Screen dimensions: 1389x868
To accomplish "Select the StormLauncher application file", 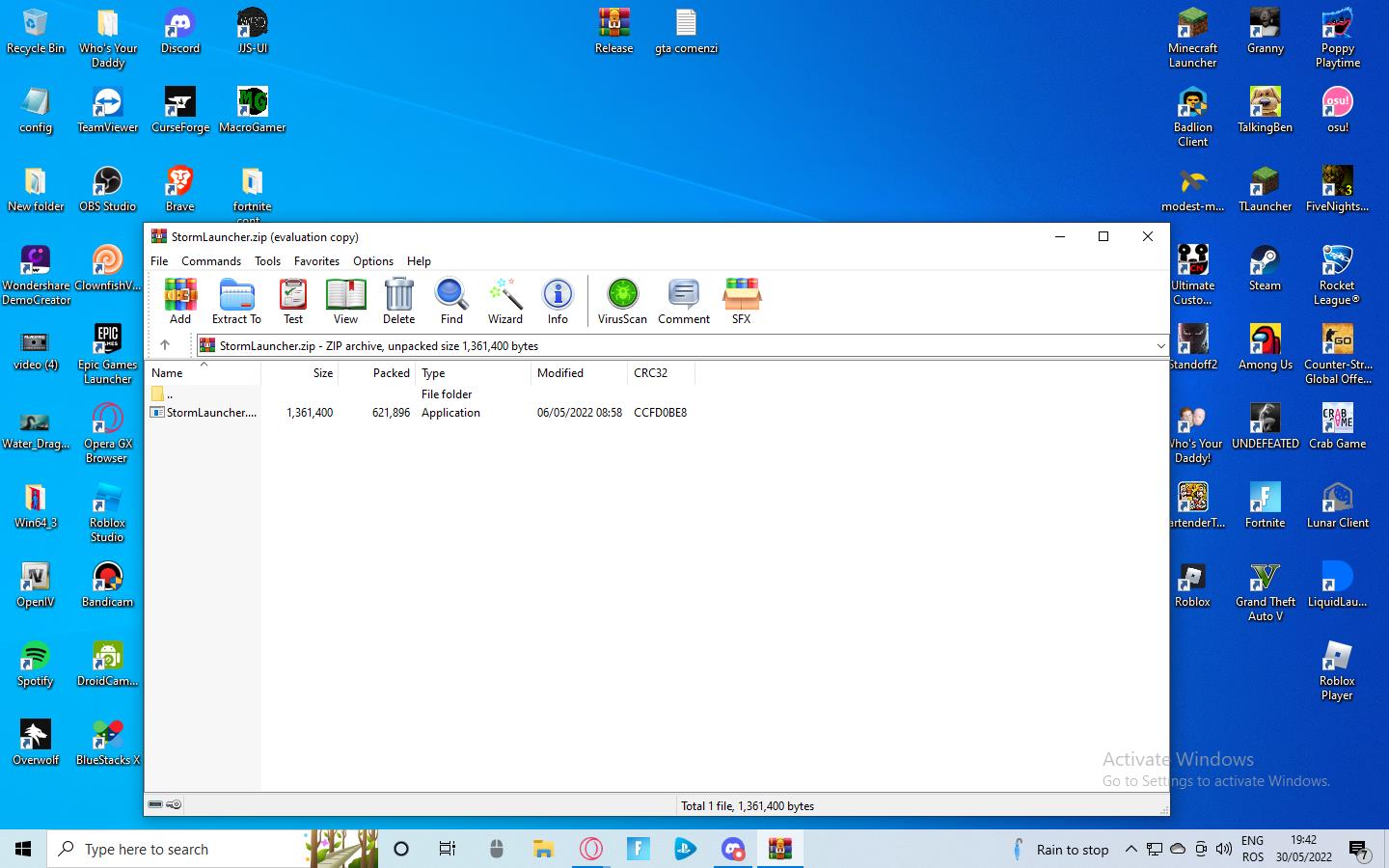I will (x=210, y=413).
